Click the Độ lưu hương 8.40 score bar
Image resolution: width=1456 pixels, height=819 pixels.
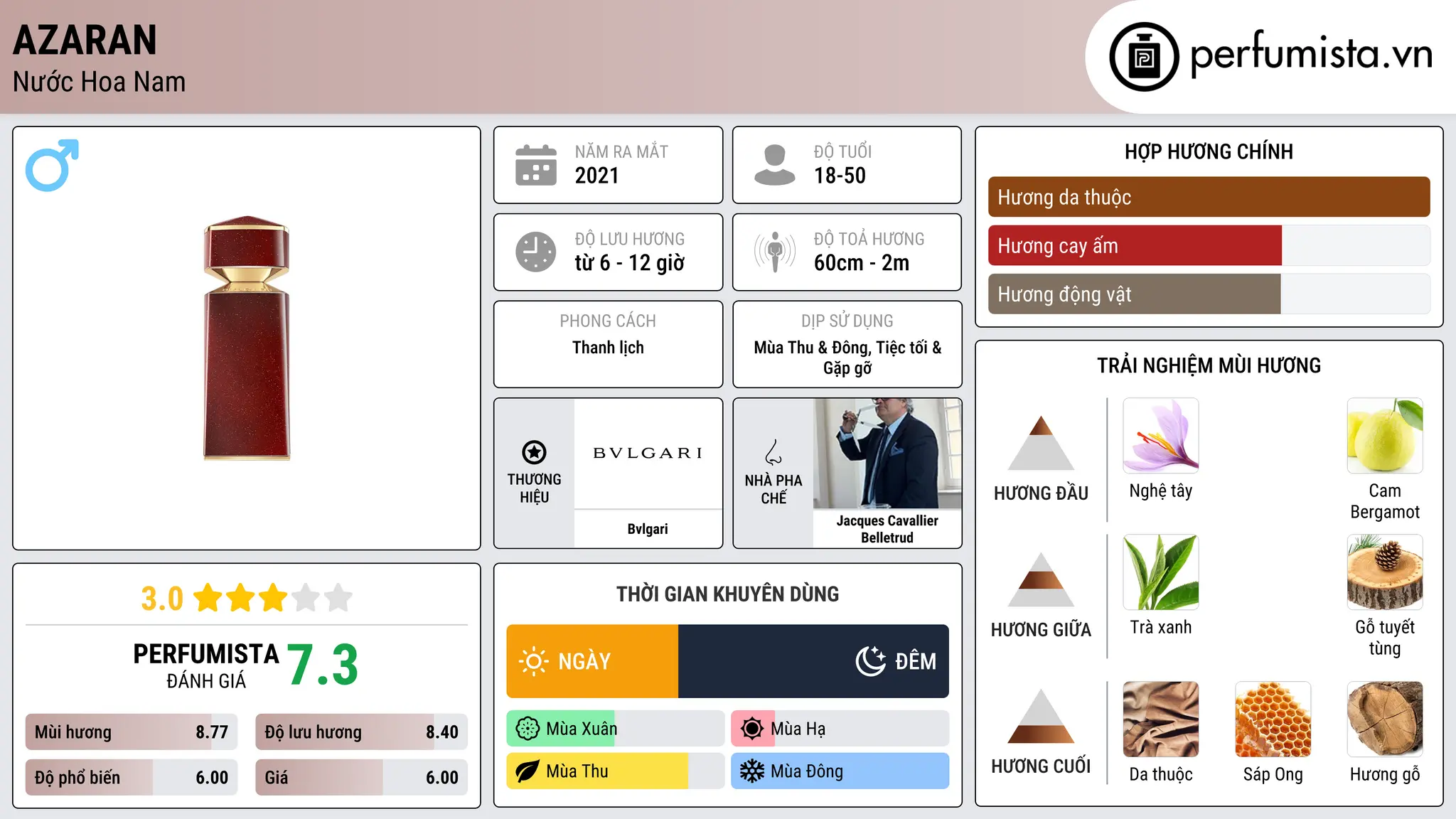[361, 732]
